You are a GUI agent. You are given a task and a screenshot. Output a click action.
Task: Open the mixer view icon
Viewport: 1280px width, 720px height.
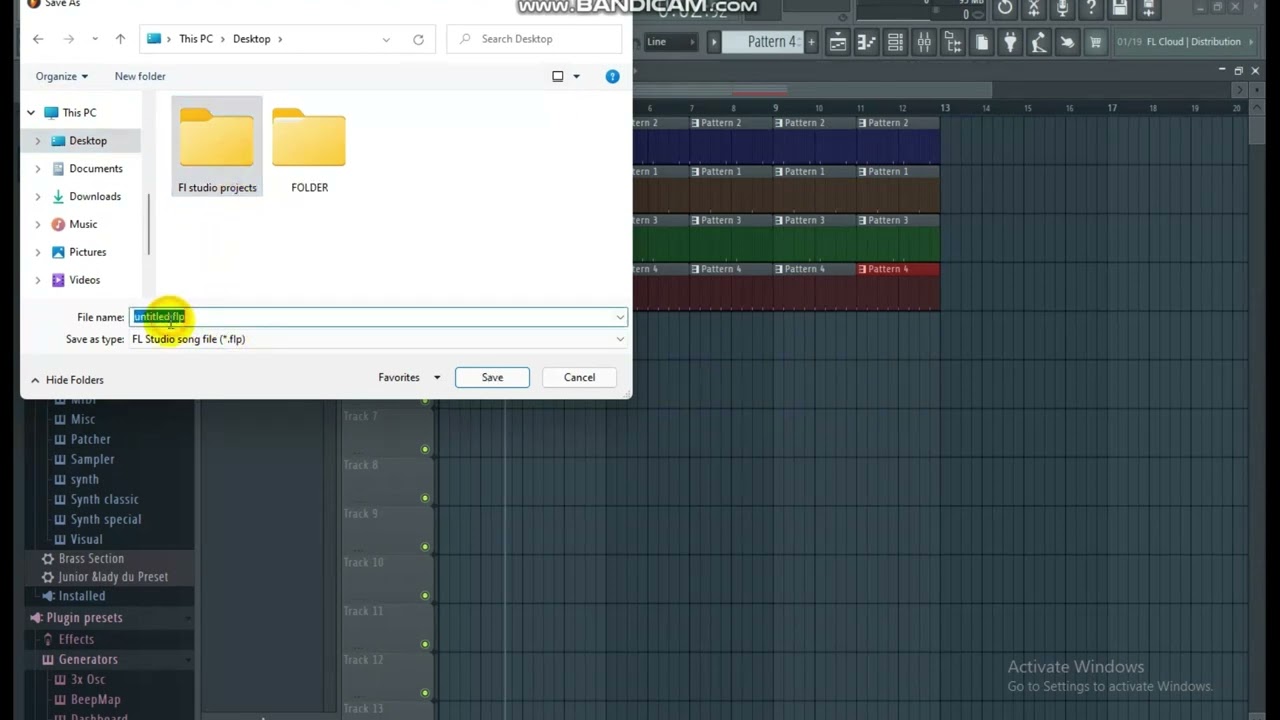point(924,42)
